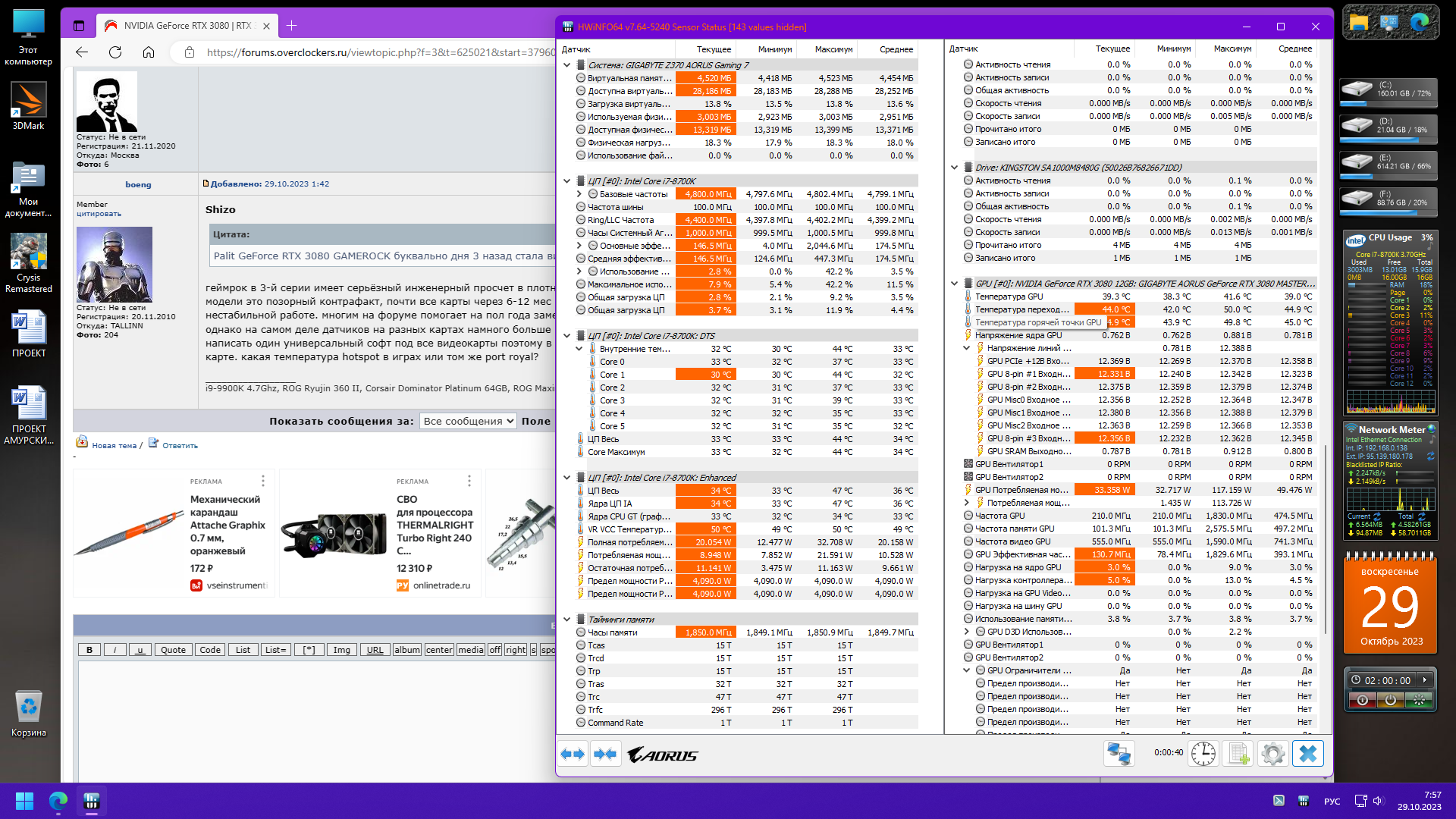
Task: Click the 'Ответить' reply link
Action: coord(180,446)
